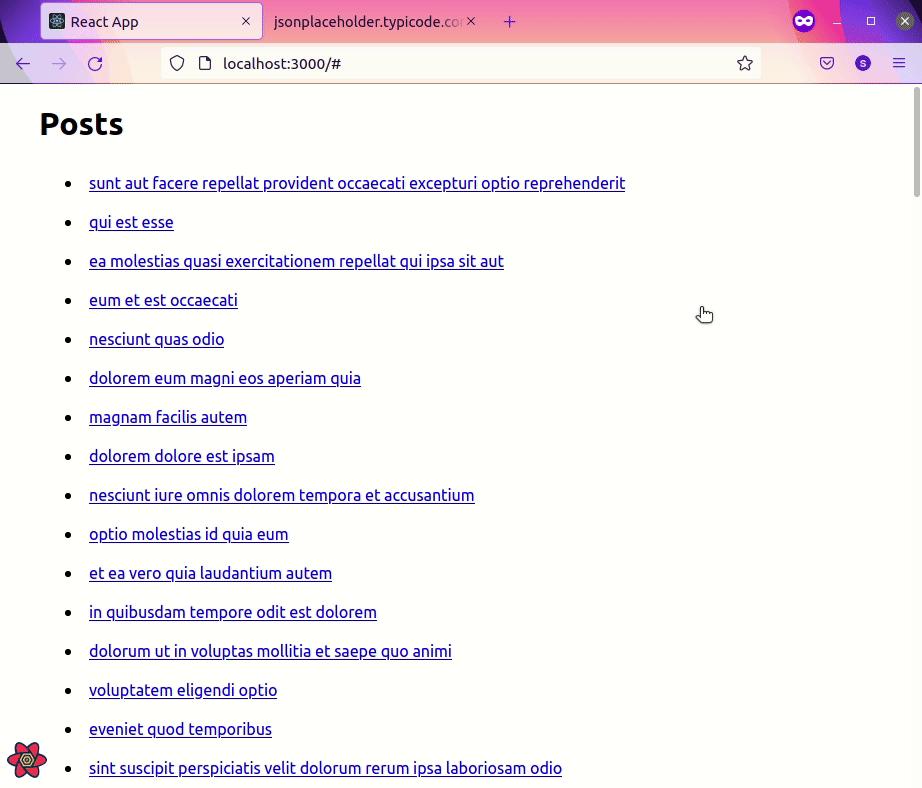Reload the current page

click(x=95, y=64)
